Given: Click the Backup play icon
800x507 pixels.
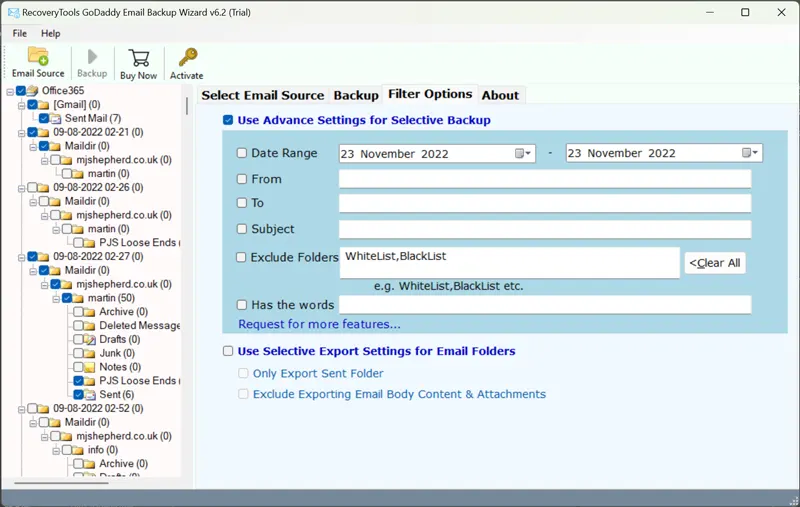Looking at the screenshot, I should (92, 57).
